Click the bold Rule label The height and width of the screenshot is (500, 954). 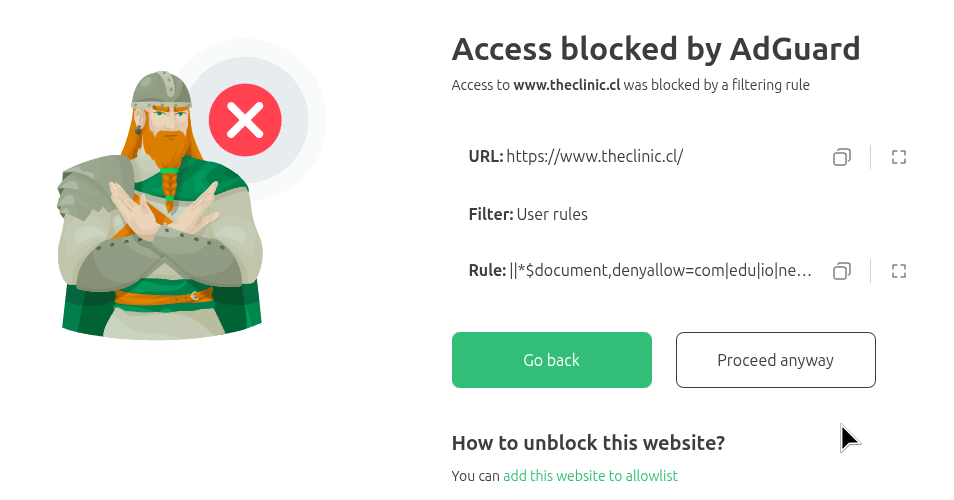point(487,271)
